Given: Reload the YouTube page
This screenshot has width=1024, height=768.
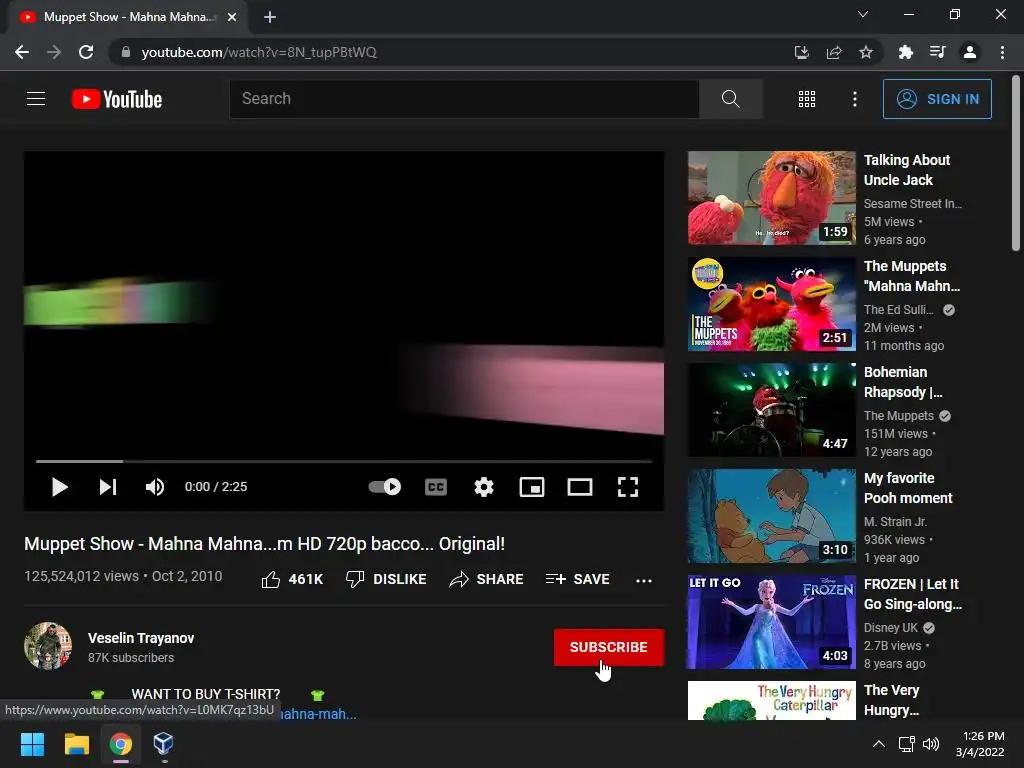Looking at the screenshot, I should (x=86, y=52).
